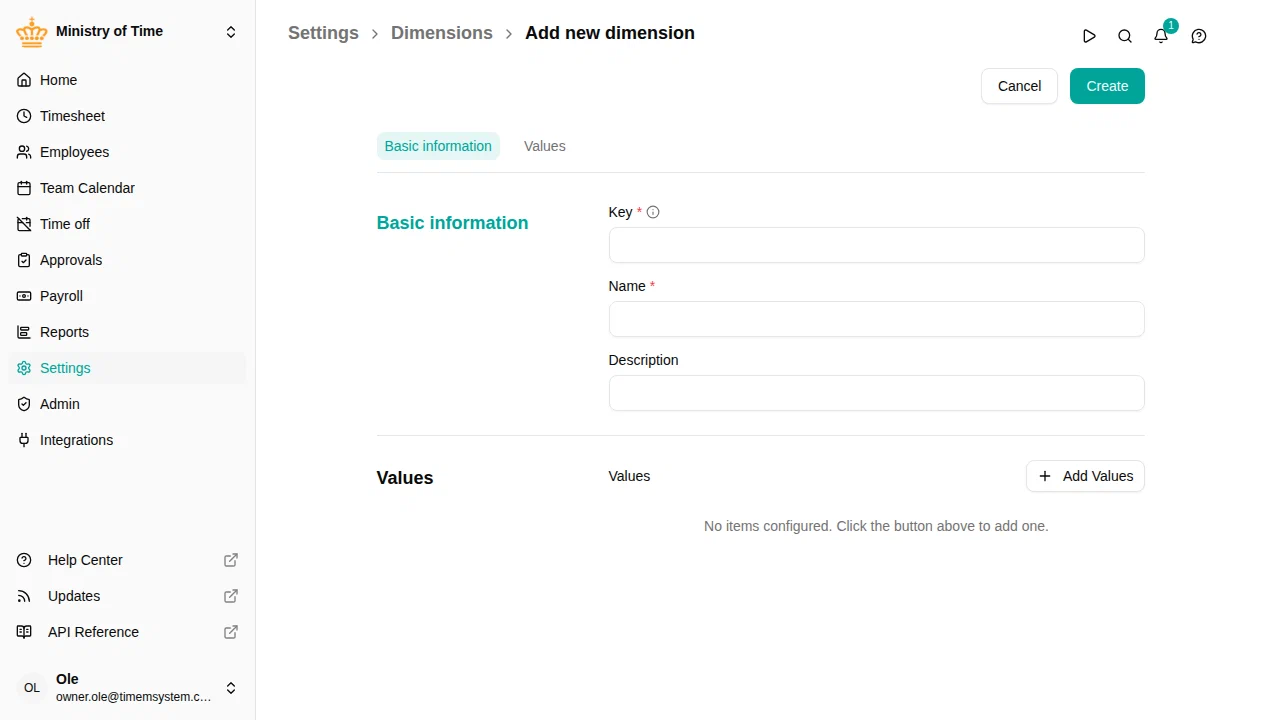
Task: Click the help chat icon in header
Action: click(x=1199, y=36)
